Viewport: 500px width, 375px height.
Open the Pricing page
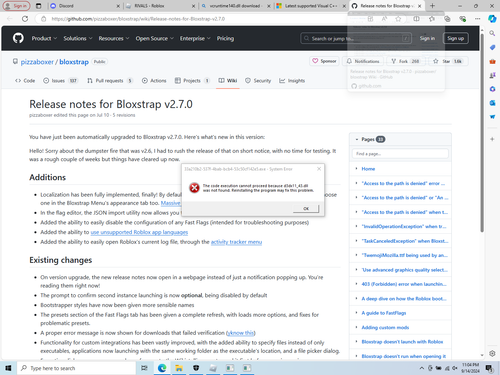(225, 38)
